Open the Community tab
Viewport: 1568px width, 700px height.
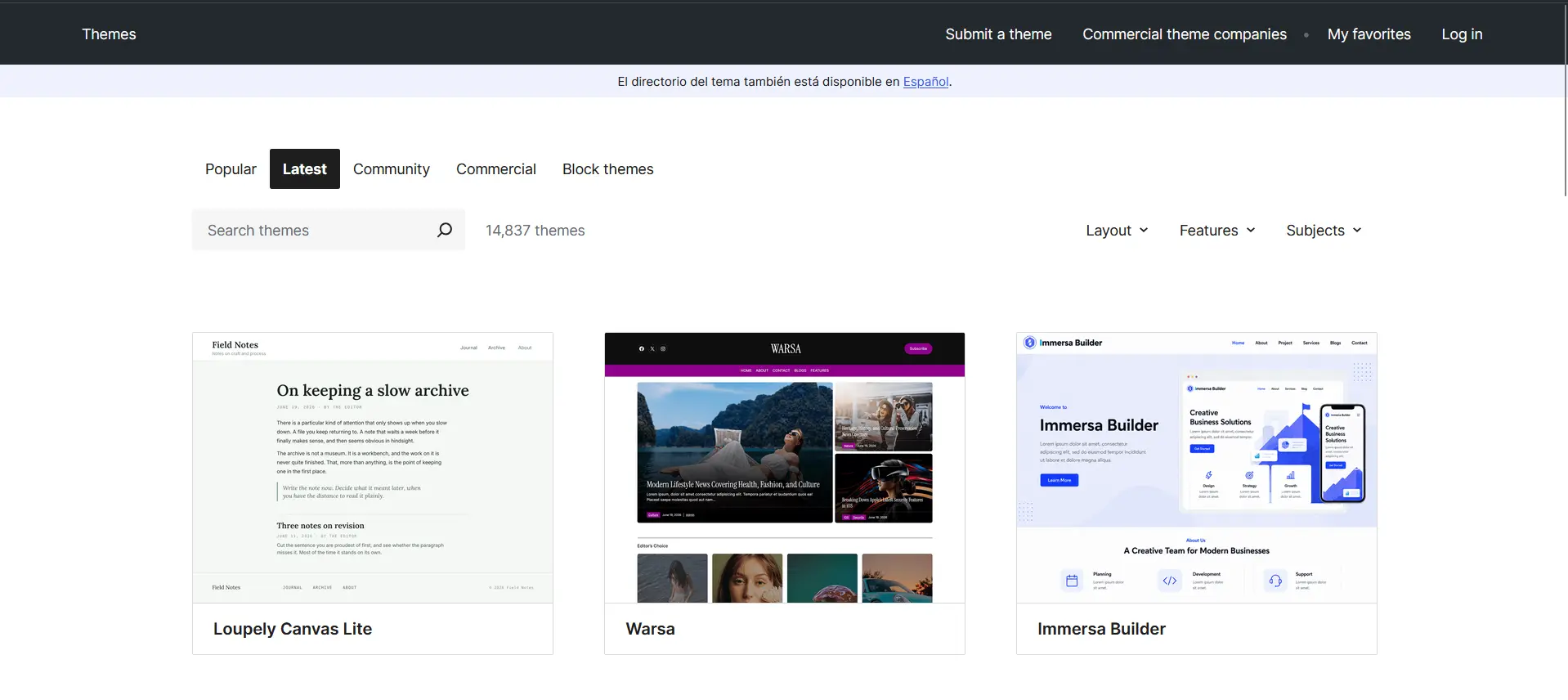coord(392,169)
